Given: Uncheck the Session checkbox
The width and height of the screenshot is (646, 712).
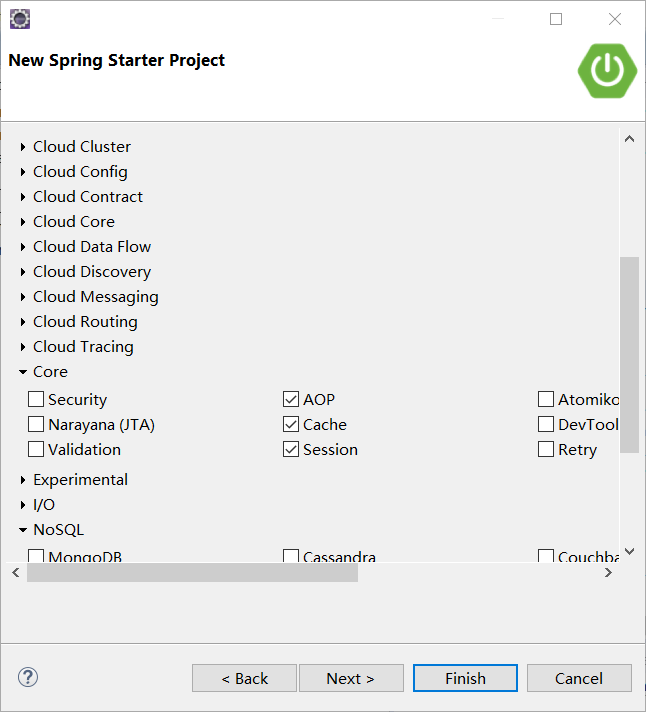Looking at the screenshot, I should [291, 449].
